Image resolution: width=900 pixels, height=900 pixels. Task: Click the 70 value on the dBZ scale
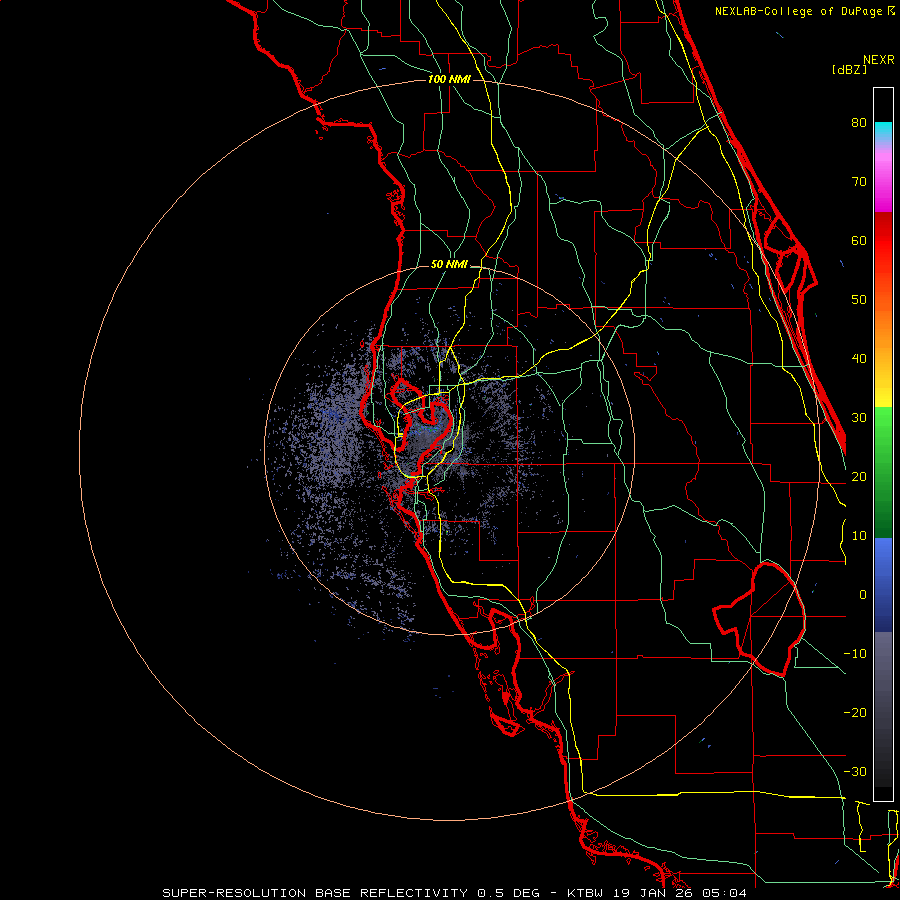pyautogui.click(x=859, y=182)
